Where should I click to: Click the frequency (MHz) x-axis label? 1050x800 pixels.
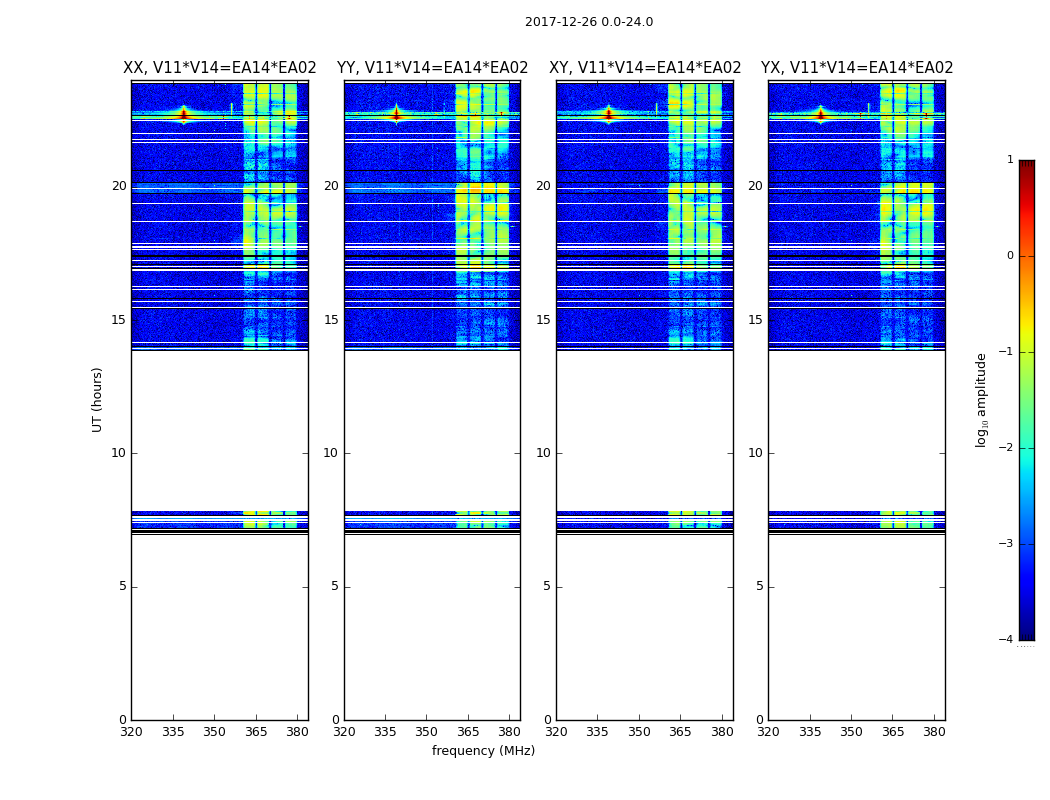[x=483, y=750]
